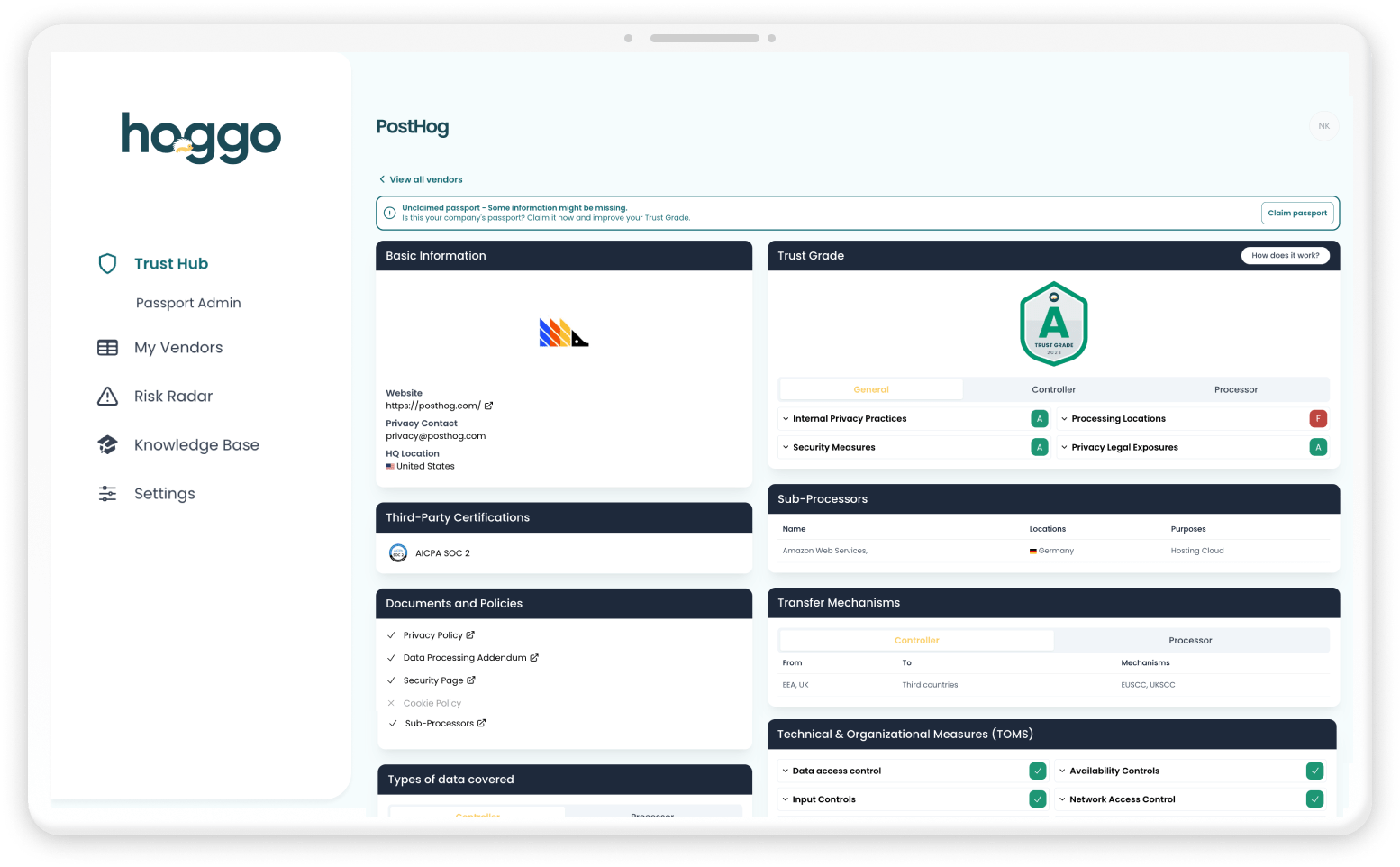Click external link icon beside Privacy Policy
Screen dimensions: 1400x867
(470, 635)
